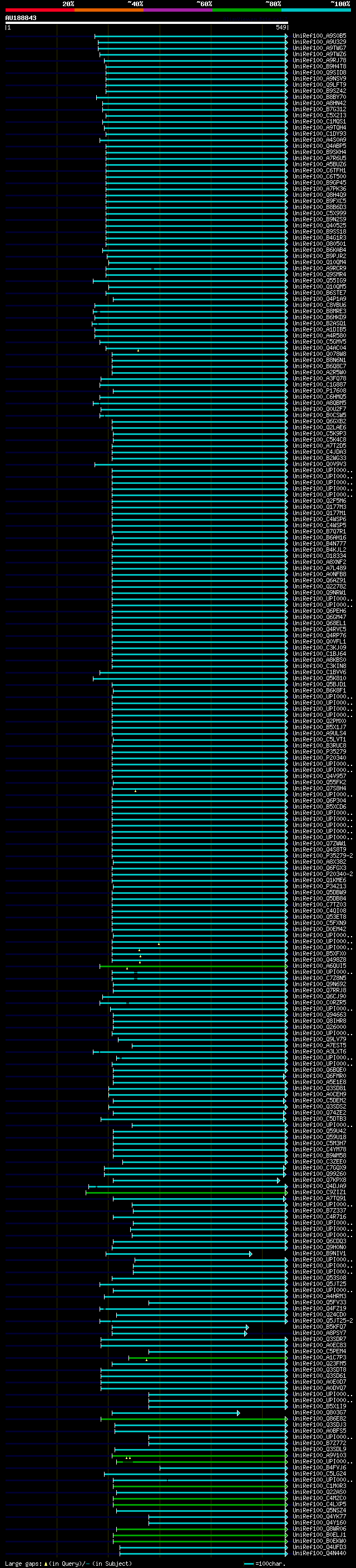Select label UniRef100_Q94663
The image size is (356, 1568).
(319, 1015)
